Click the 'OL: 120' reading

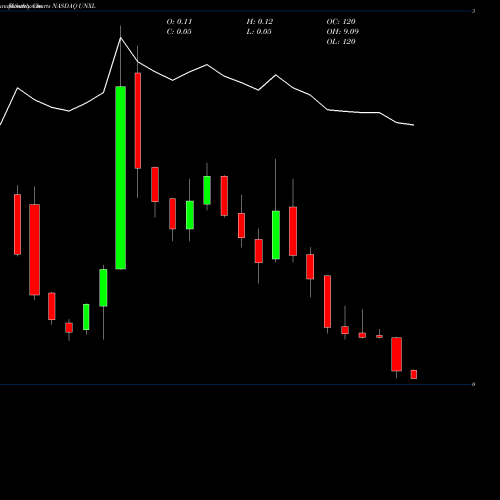click(x=341, y=42)
